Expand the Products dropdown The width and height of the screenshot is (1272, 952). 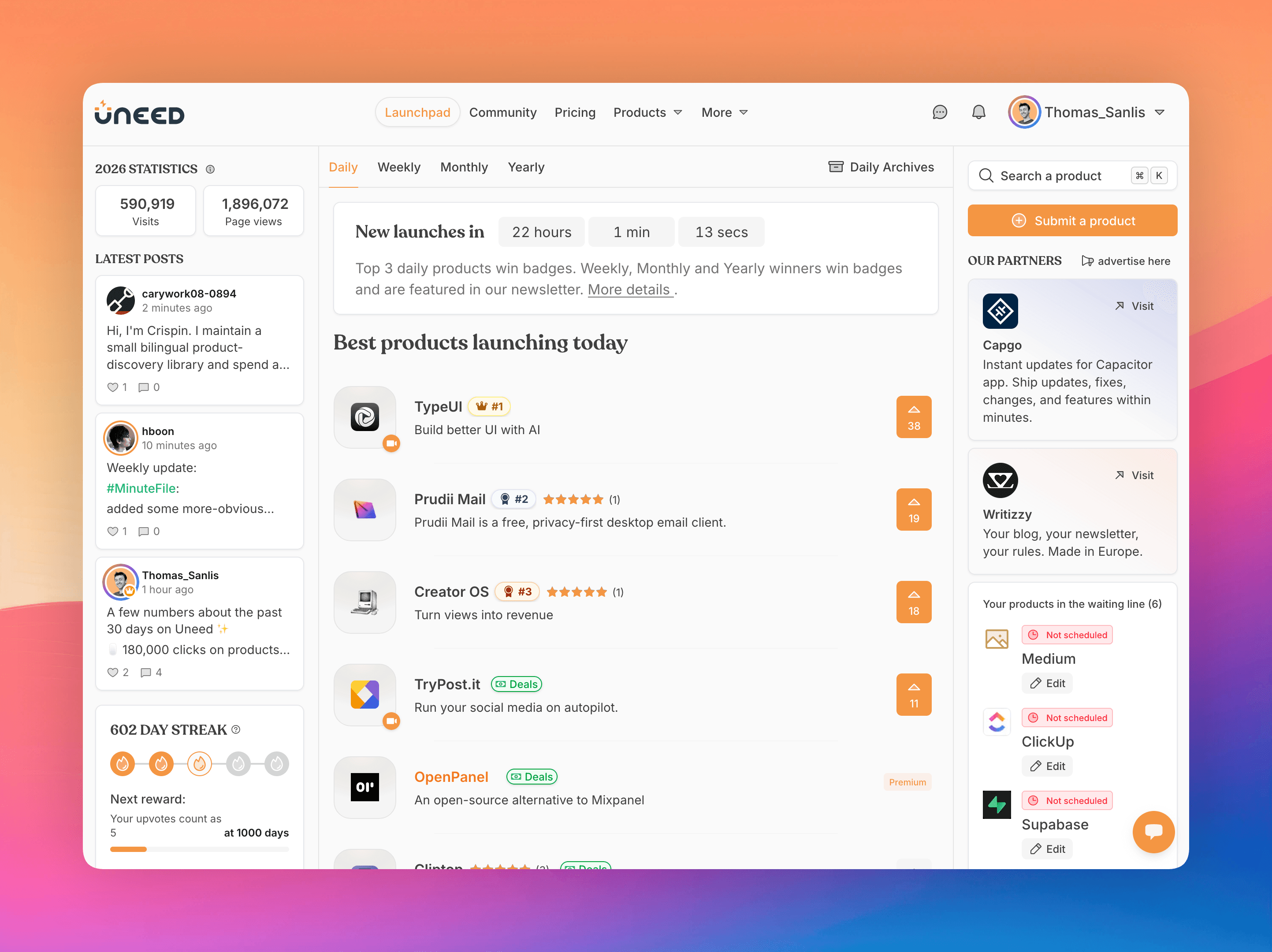(647, 113)
